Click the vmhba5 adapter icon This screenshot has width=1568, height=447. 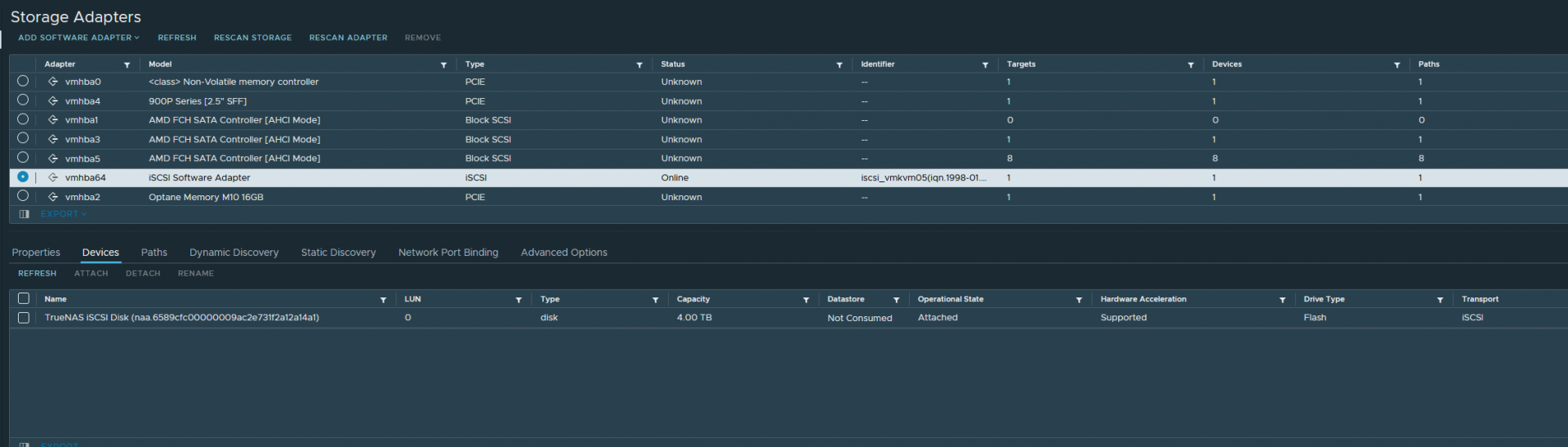coord(53,159)
